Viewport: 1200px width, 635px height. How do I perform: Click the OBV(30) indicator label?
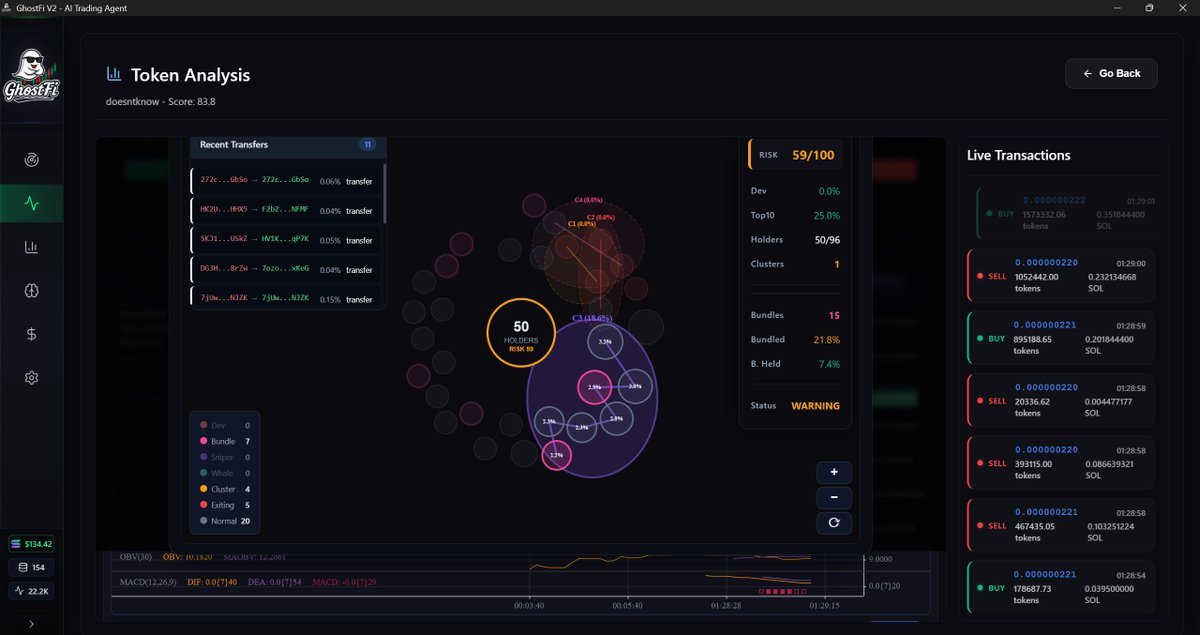135,556
